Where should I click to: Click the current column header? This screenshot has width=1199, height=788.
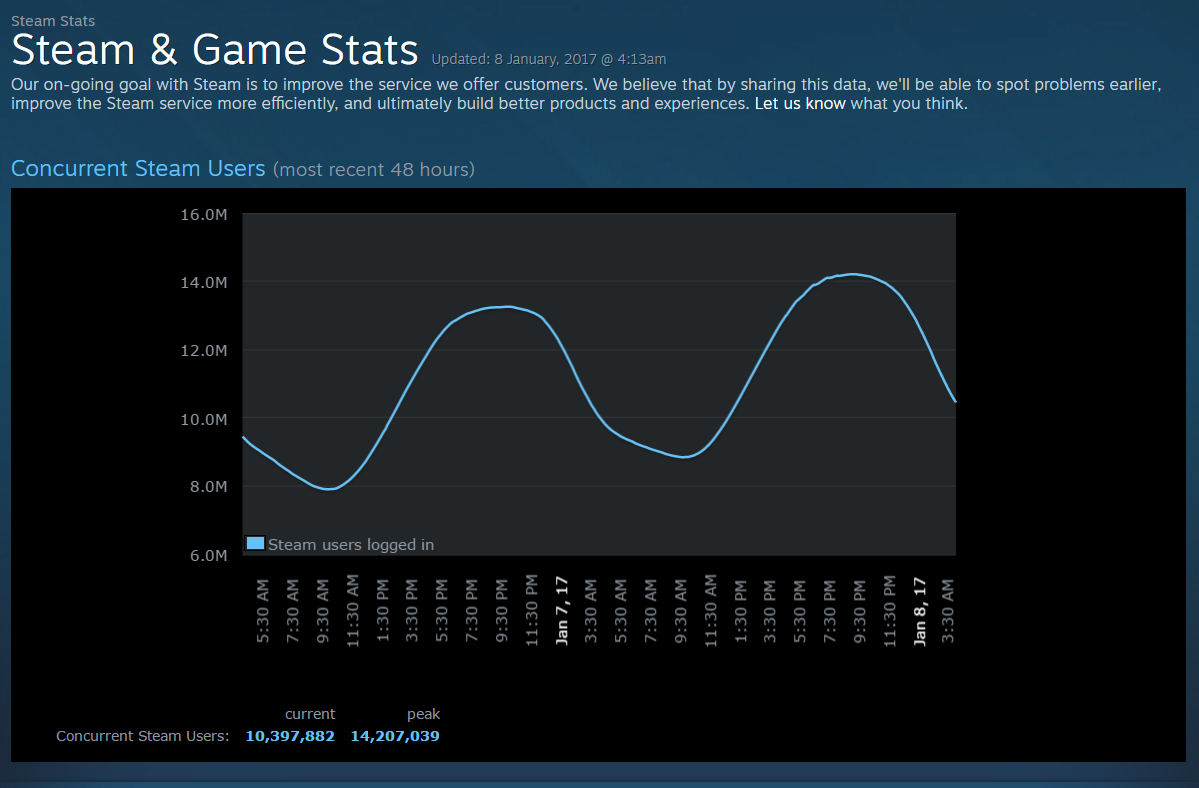tap(310, 713)
